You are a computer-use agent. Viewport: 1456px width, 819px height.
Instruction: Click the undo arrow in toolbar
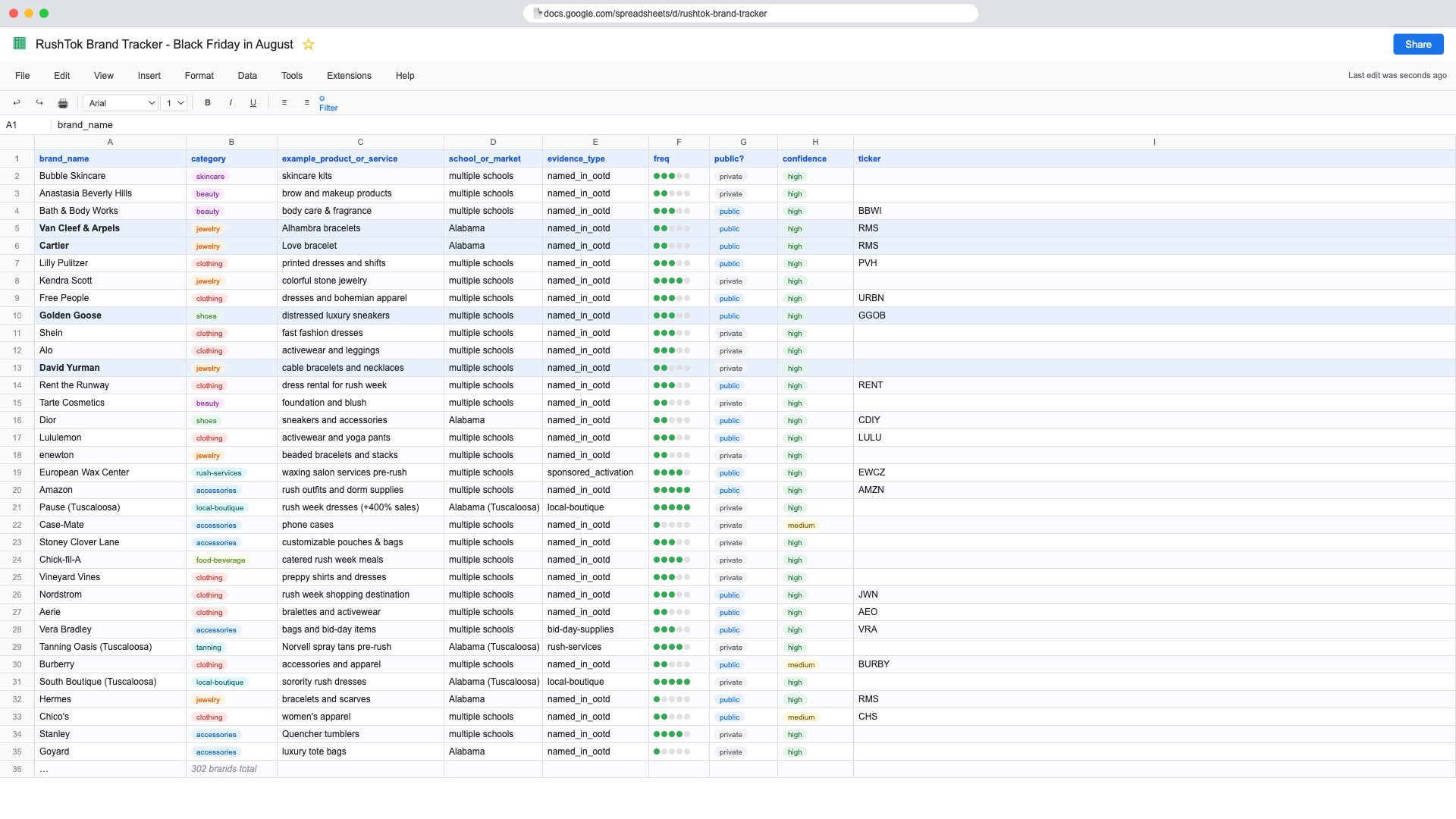[17, 103]
